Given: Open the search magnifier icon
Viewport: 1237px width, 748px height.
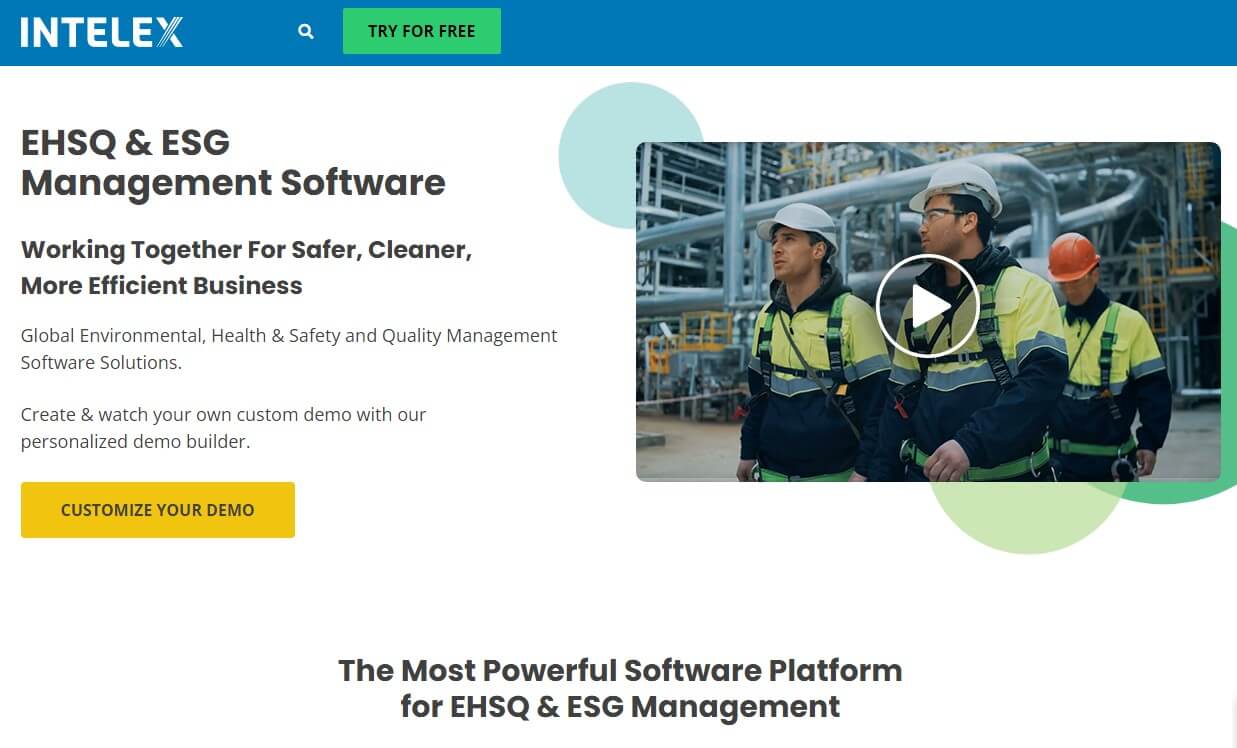Looking at the screenshot, I should [306, 32].
